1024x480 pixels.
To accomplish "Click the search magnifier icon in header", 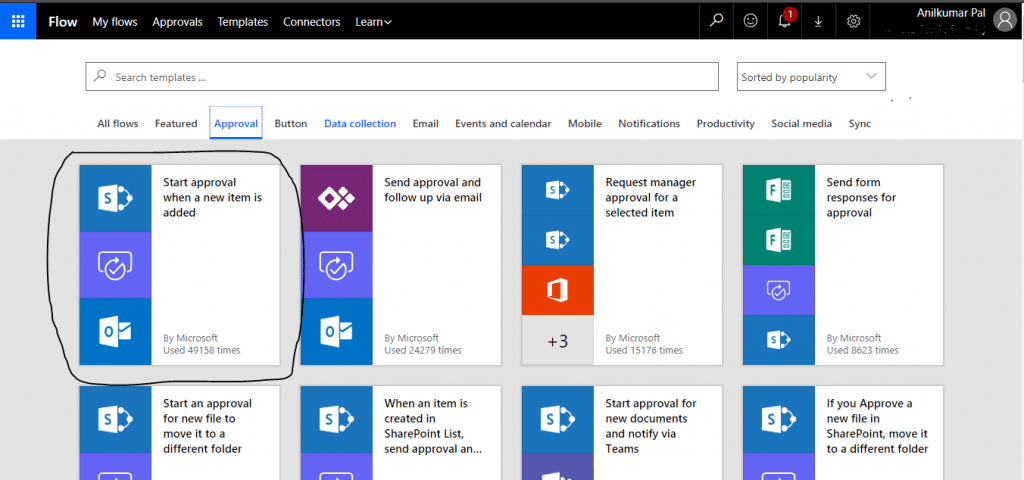I will (716, 20).
